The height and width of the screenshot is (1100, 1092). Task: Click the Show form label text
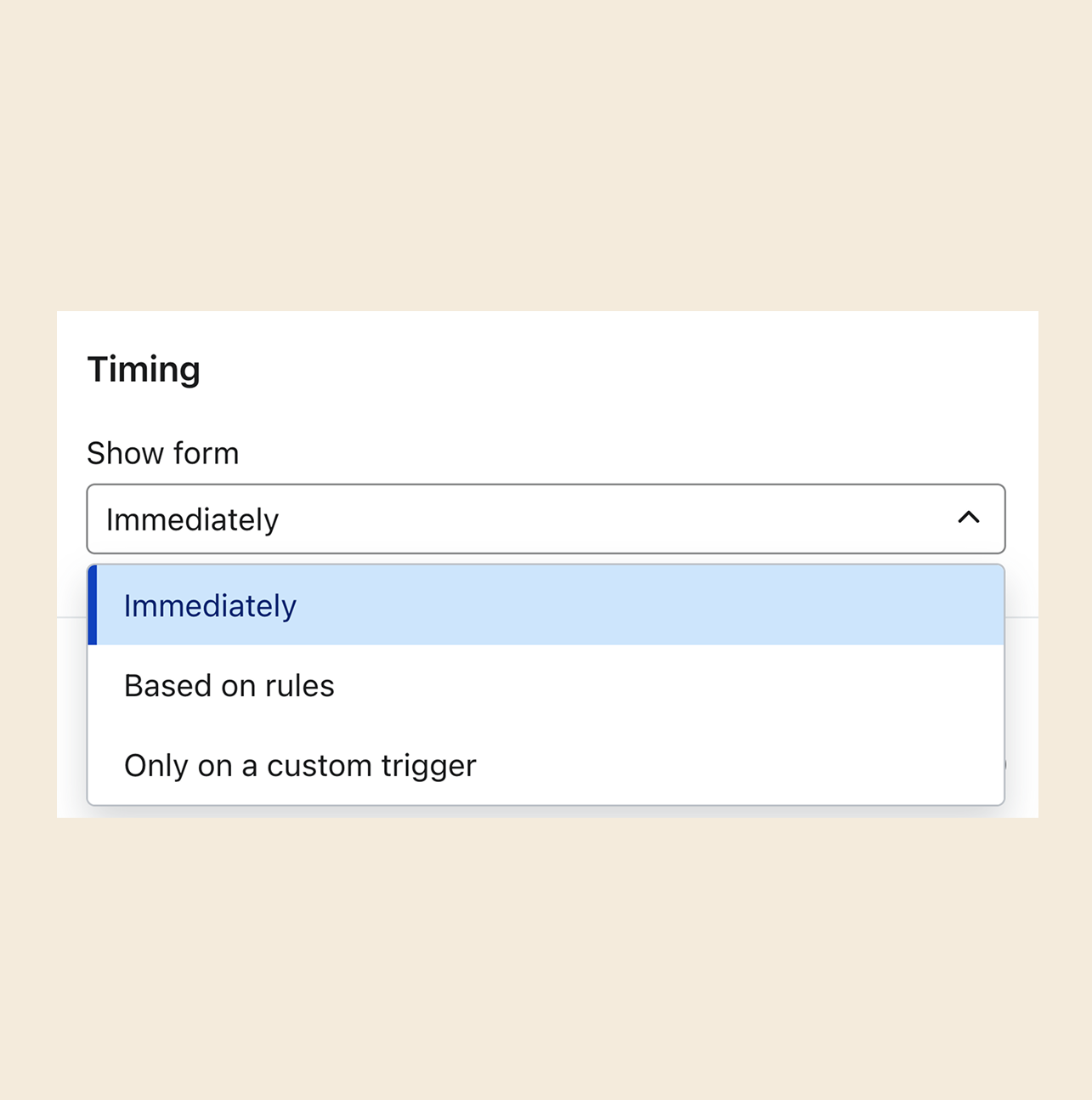pyautogui.click(x=162, y=453)
